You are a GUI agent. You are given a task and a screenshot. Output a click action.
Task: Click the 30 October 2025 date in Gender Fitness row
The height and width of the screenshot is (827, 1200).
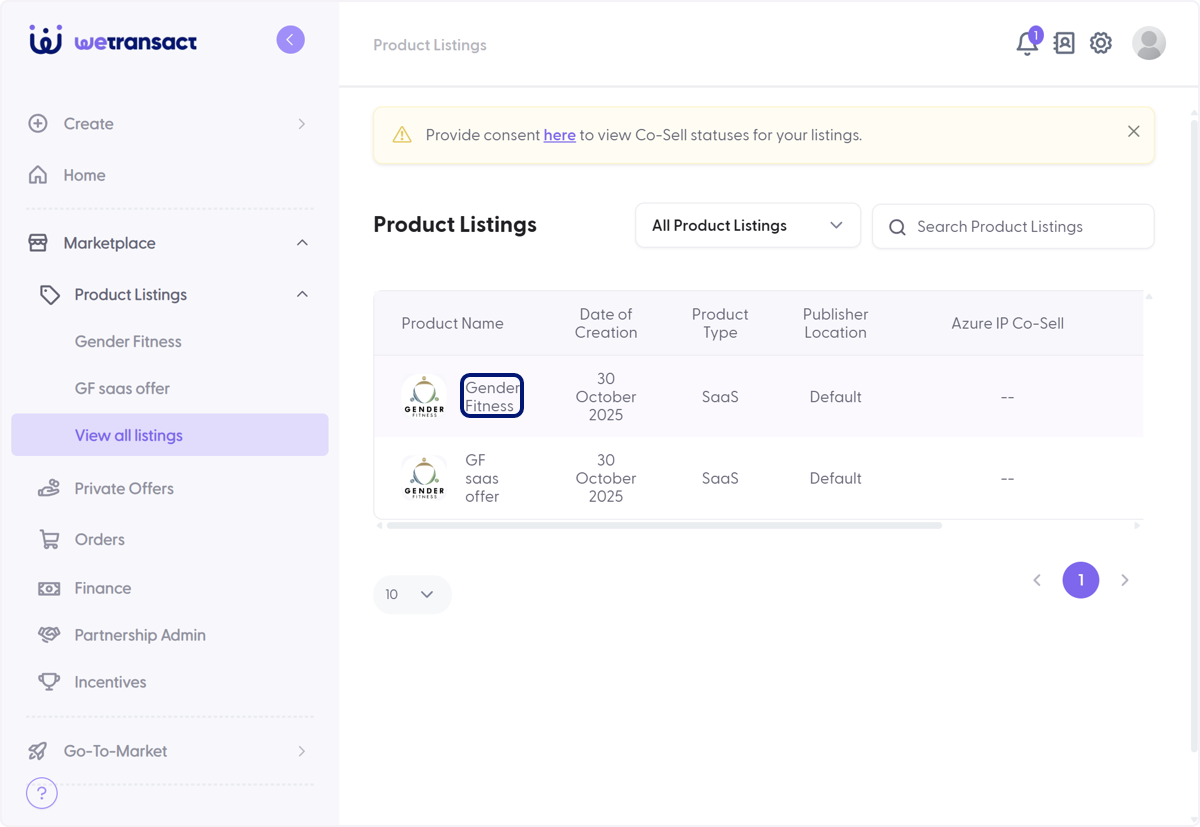pyautogui.click(x=606, y=397)
